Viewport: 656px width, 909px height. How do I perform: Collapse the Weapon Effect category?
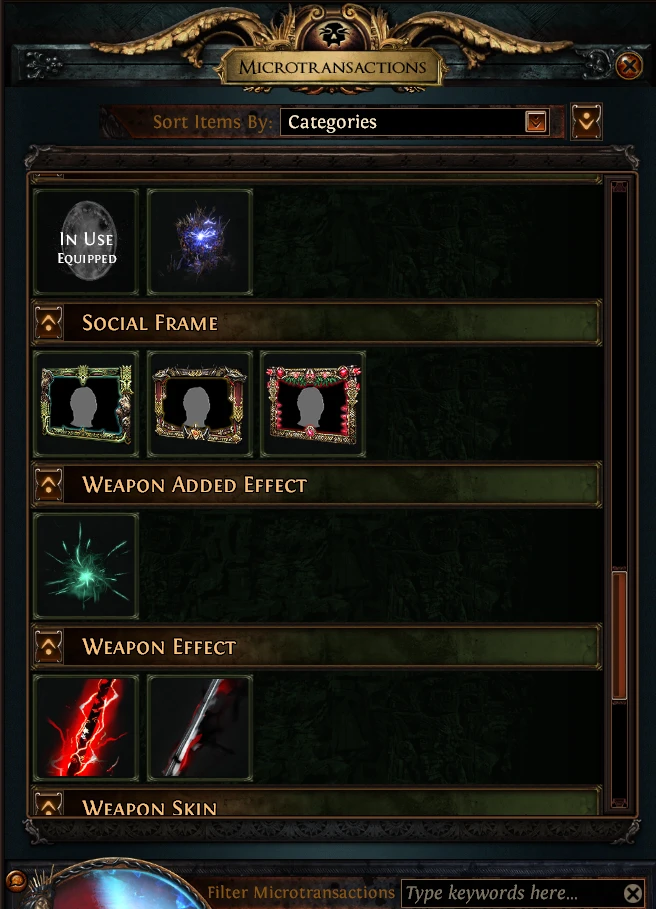point(49,646)
